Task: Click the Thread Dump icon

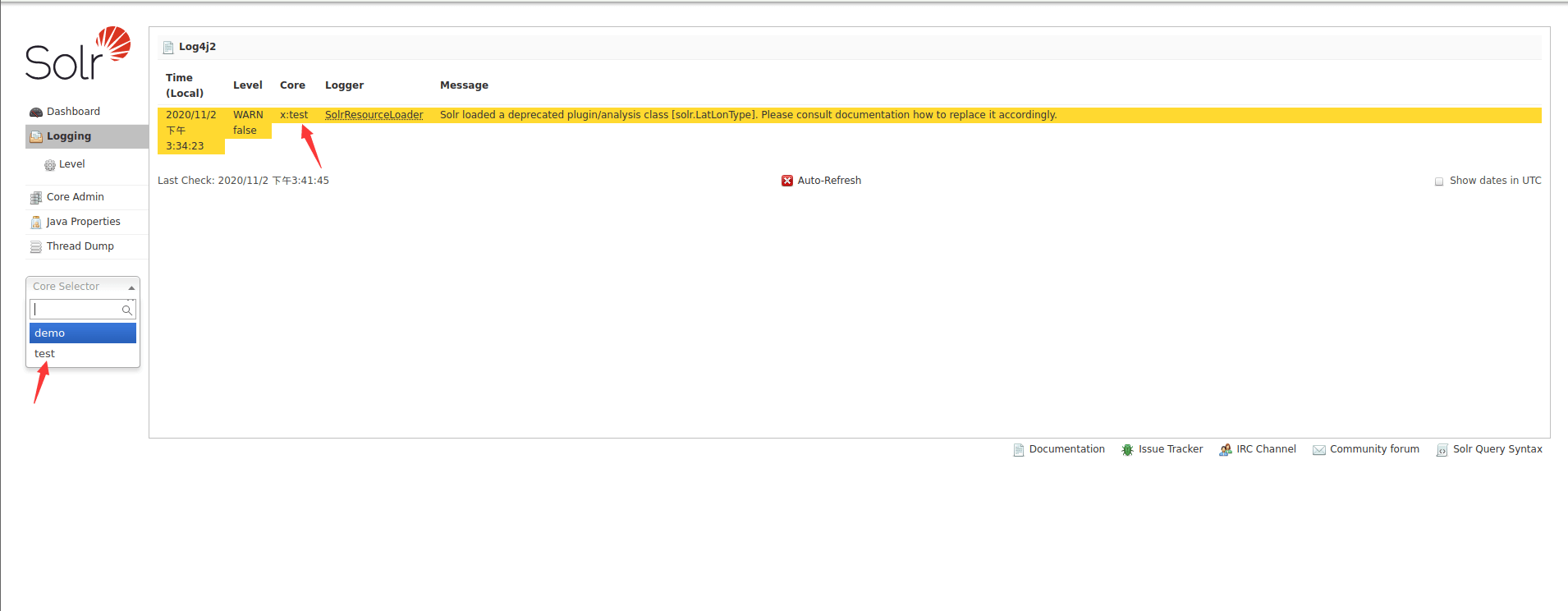Action: tap(35, 246)
